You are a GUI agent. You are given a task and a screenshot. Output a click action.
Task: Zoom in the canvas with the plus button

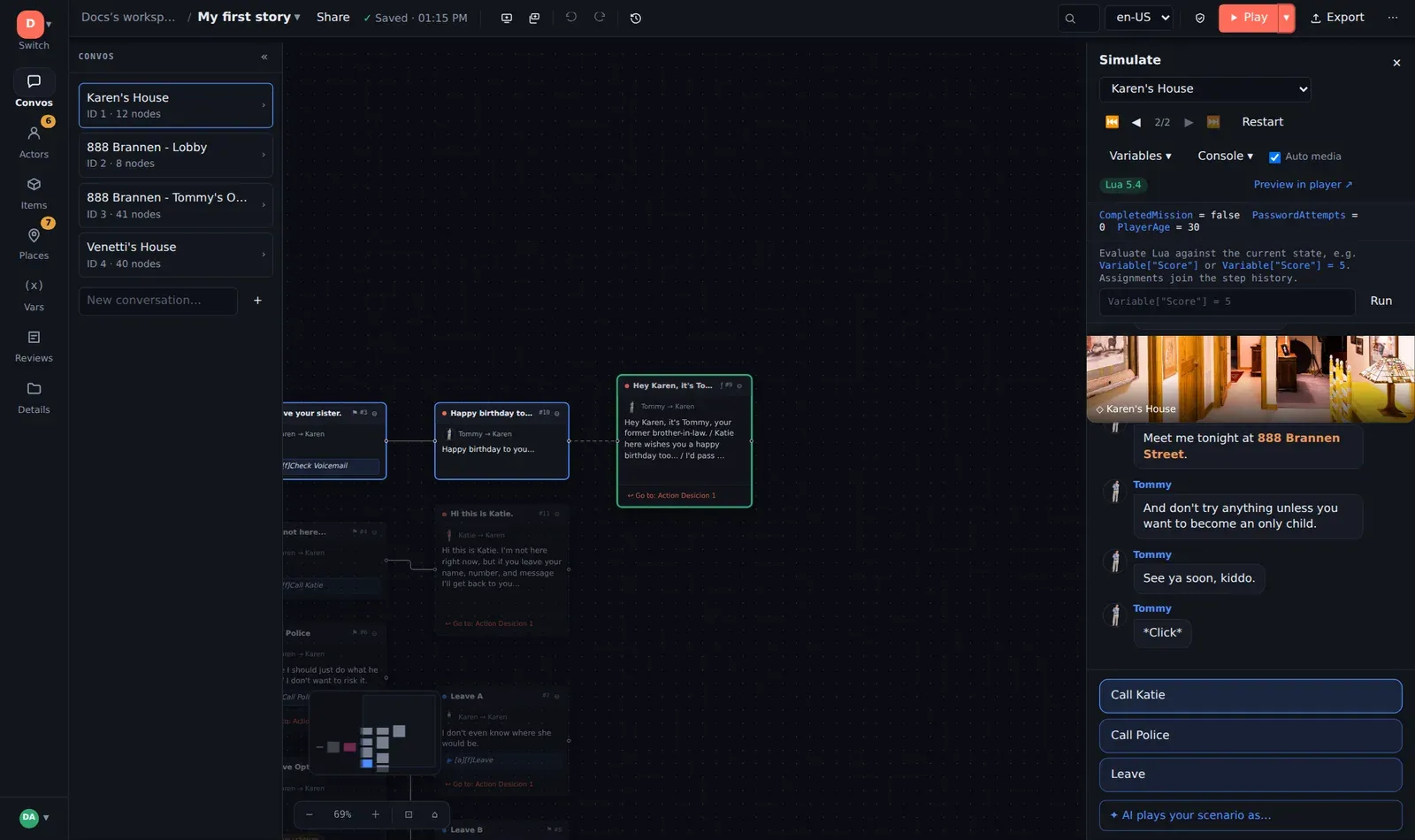tap(375, 814)
